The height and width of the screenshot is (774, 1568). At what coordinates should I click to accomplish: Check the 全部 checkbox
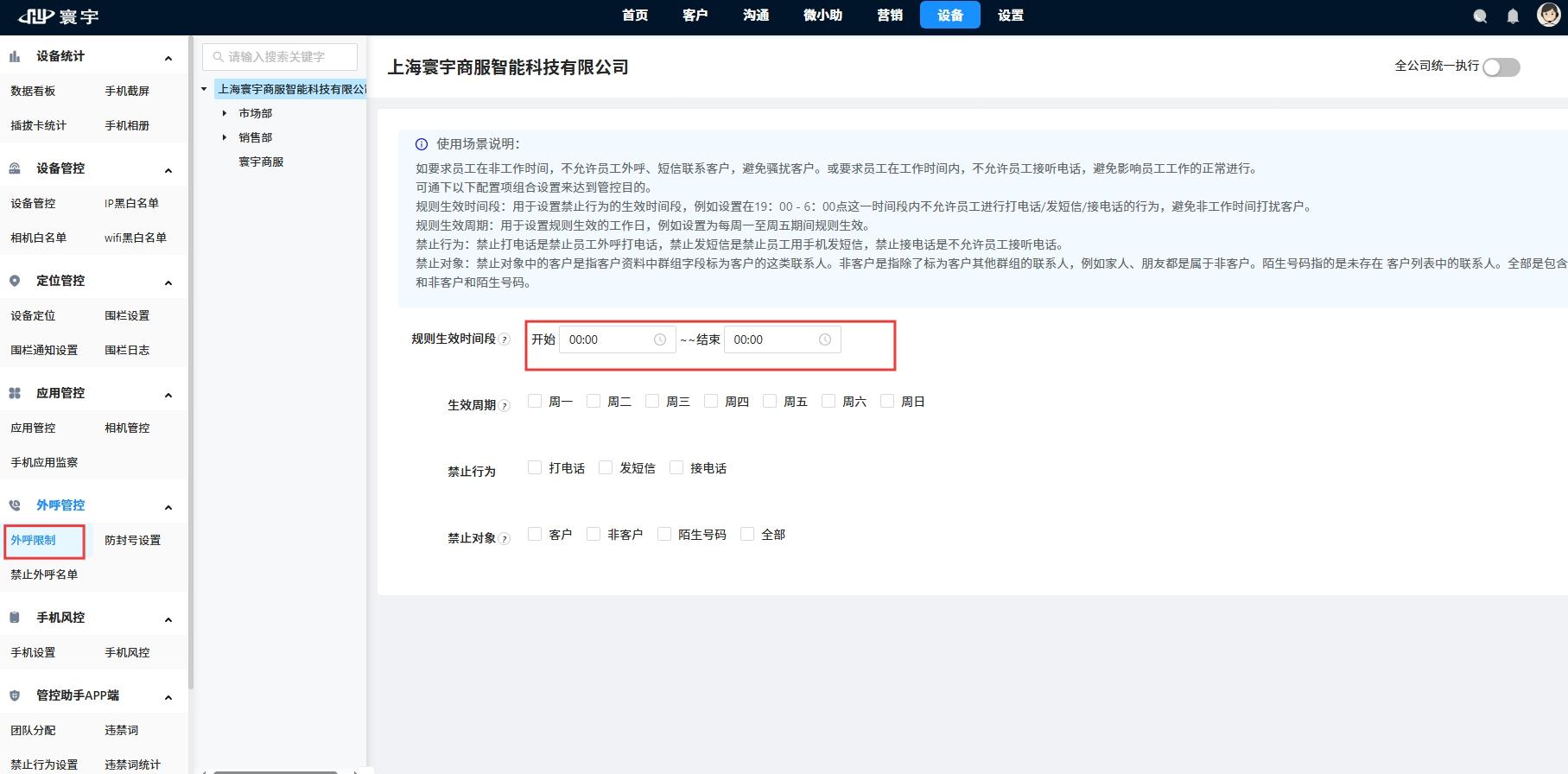point(747,534)
